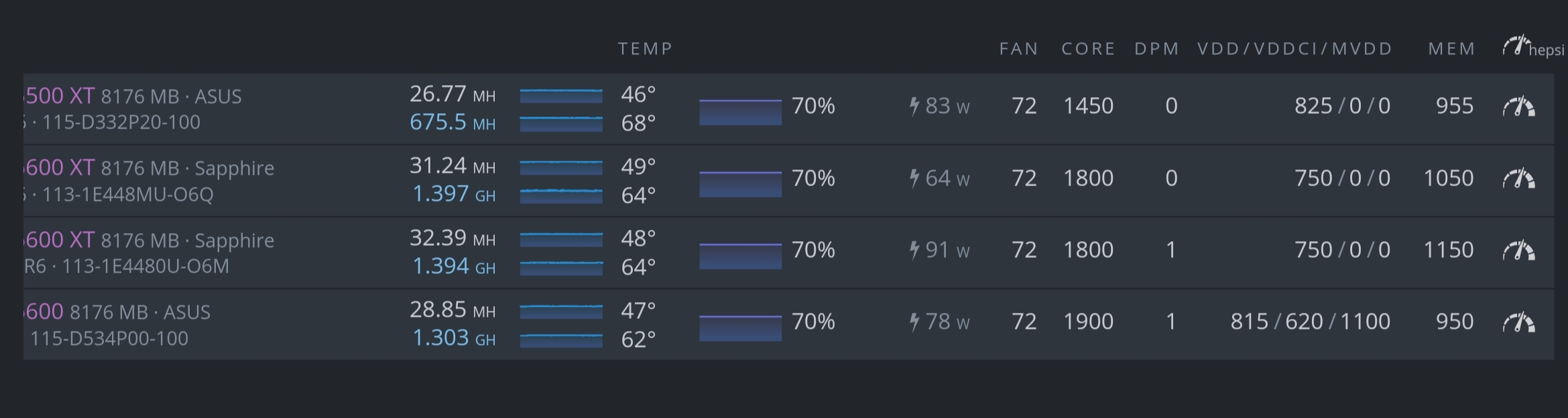Screen dimensions: 1568x418
Task: Click the hashrate graph next to 32.39 MH
Action: tap(561, 239)
